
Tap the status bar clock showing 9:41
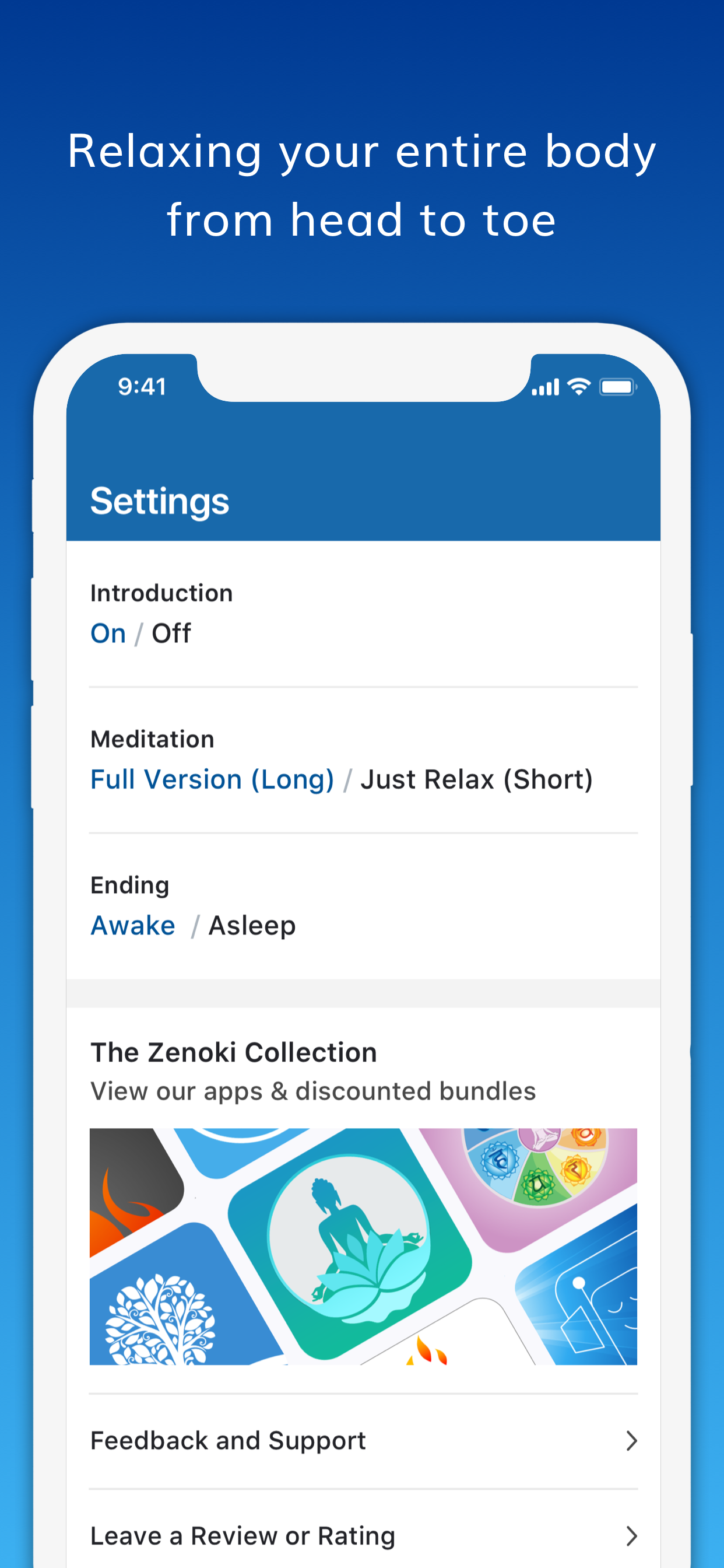[142, 387]
